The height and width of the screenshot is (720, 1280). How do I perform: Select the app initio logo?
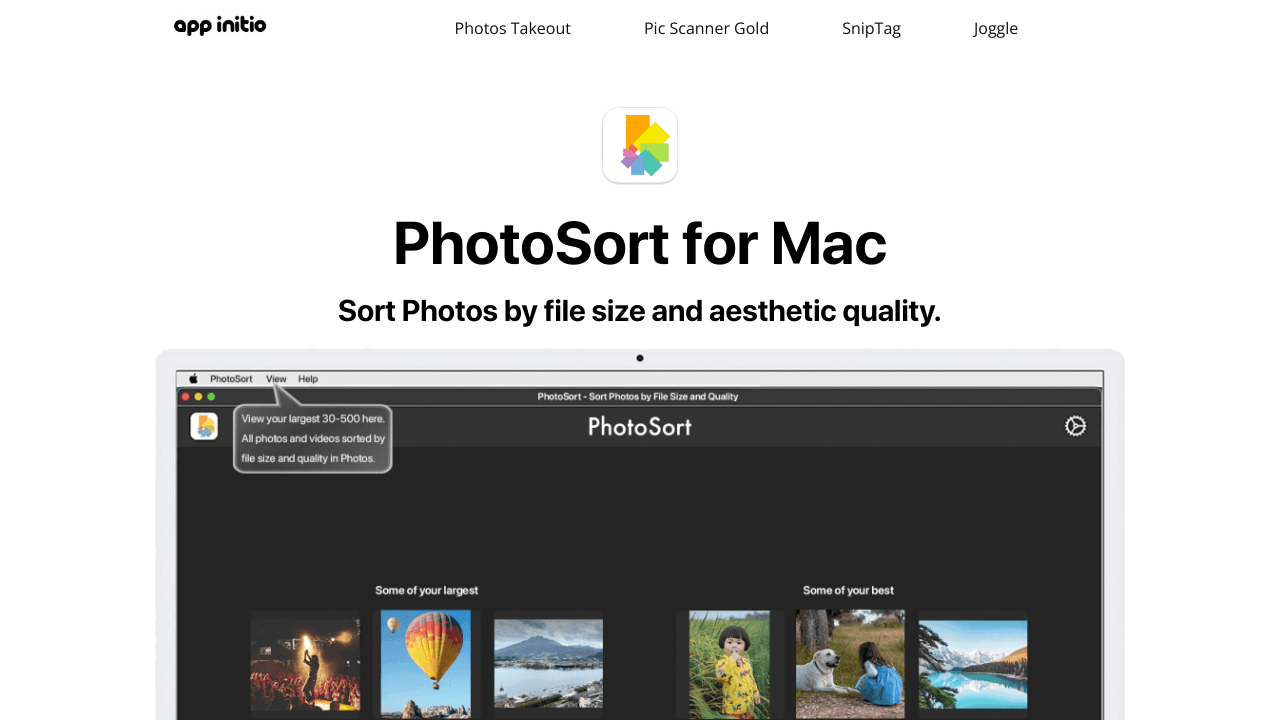click(x=220, y=25)
